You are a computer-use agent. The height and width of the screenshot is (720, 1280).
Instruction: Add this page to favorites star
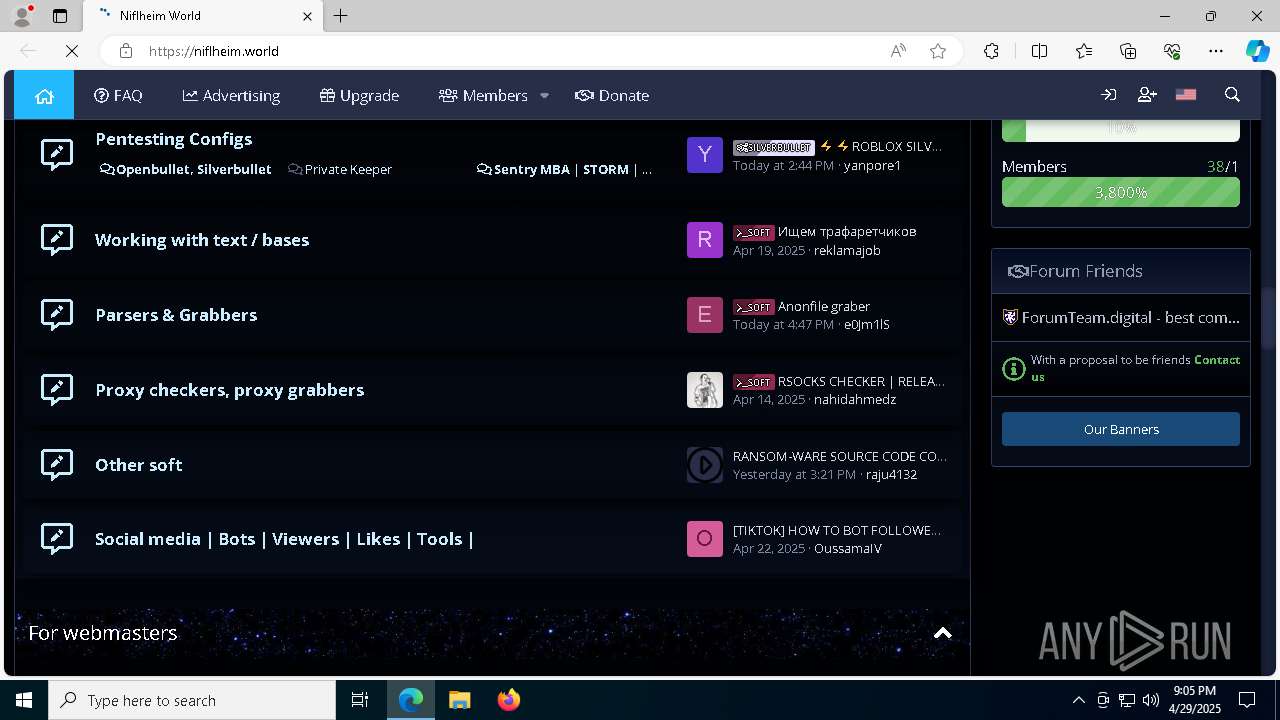(x=938, y=51)
